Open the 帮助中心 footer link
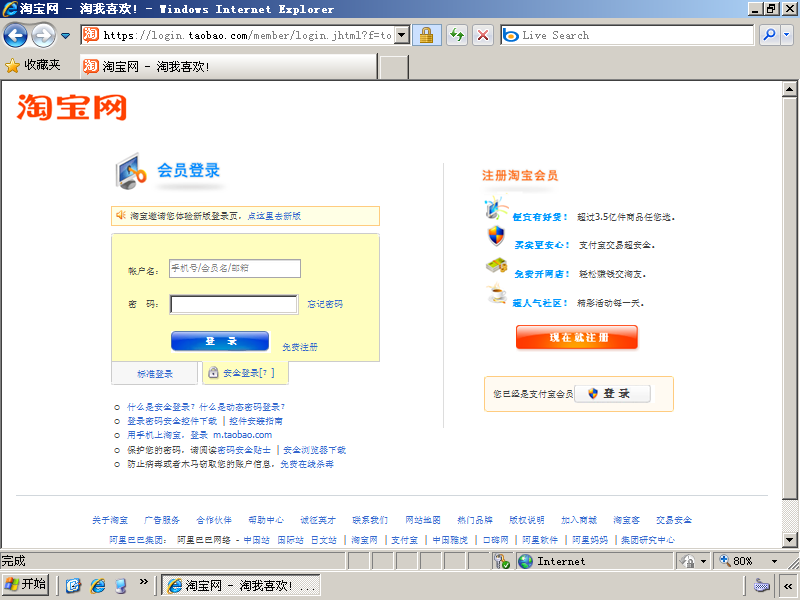 266,520
